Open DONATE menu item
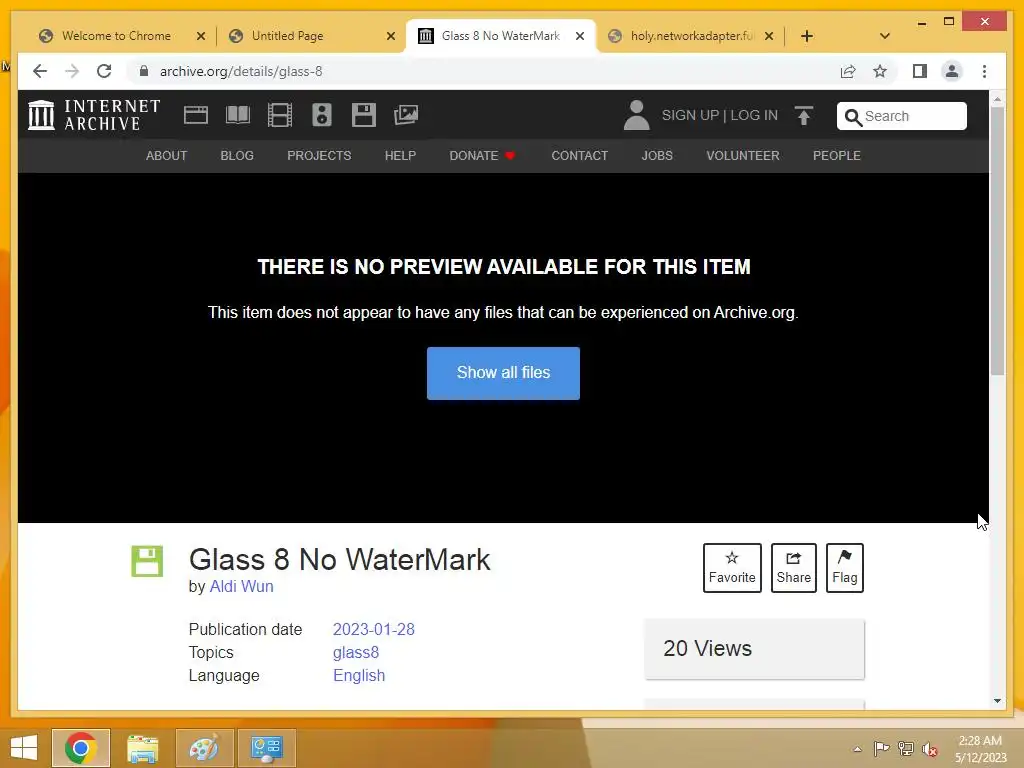The height and width of the screenshot is (768, 1024). (x=482, y=155)
